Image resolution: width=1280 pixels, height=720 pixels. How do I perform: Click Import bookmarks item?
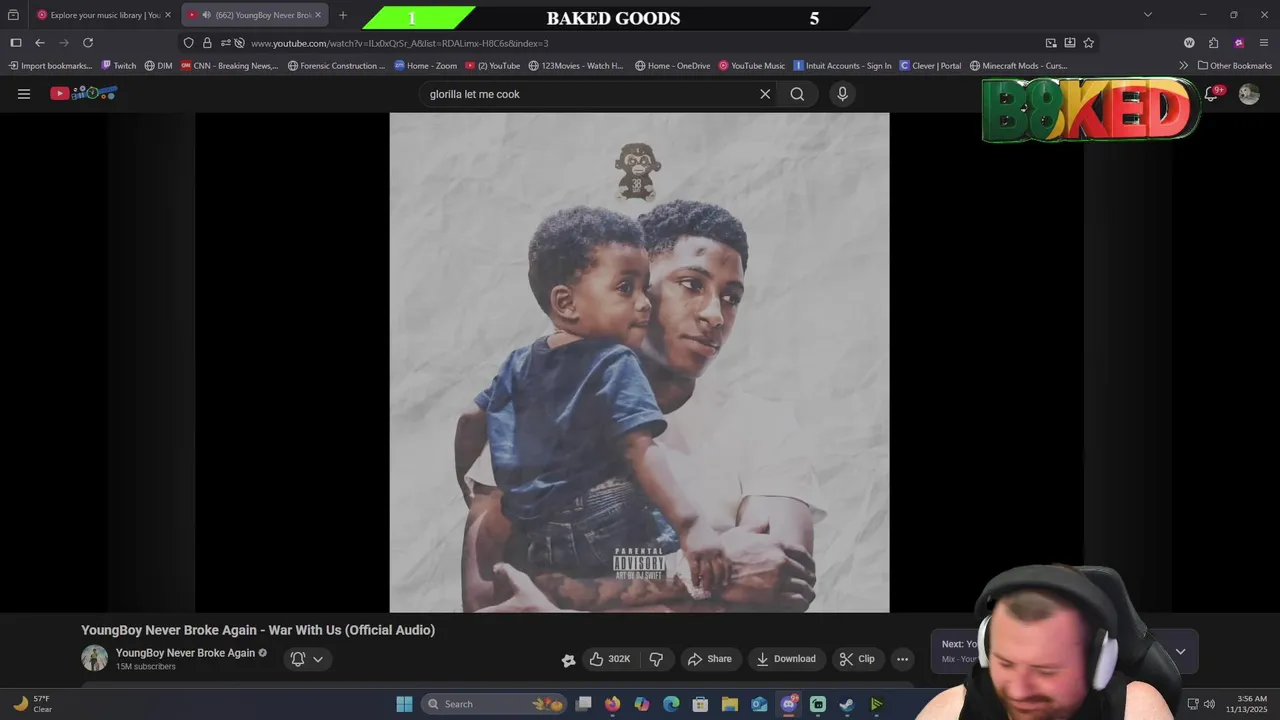(x=49, y=66)
